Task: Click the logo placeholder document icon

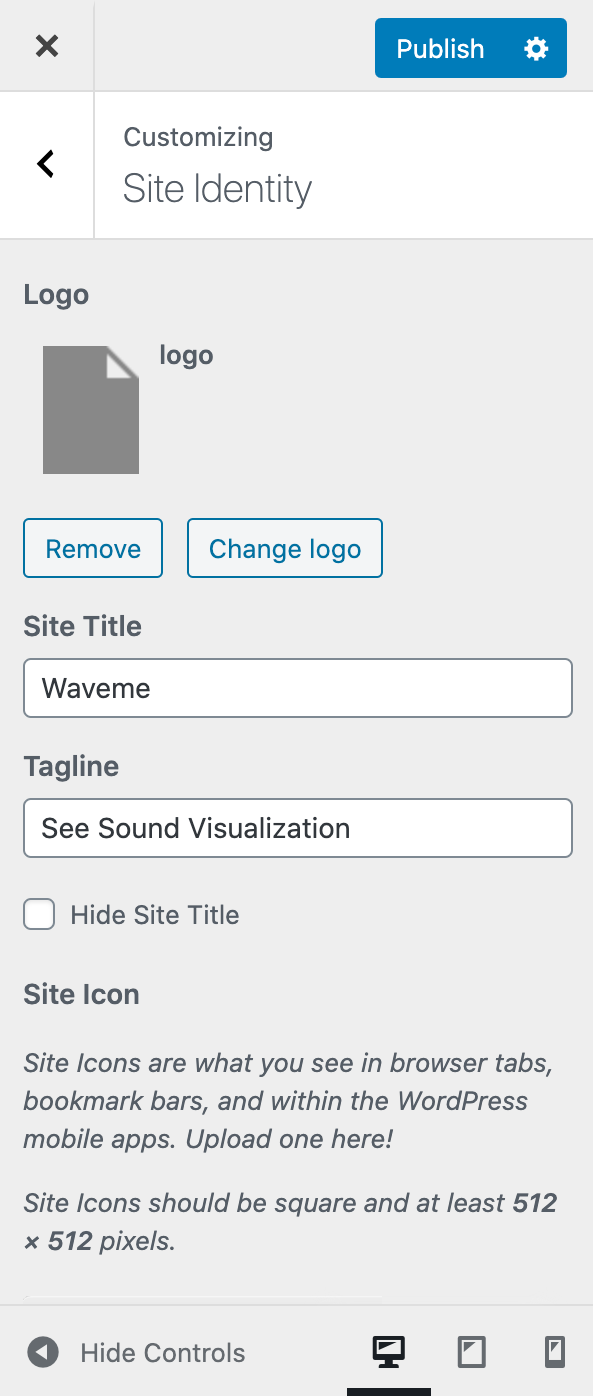Action: 90,409
